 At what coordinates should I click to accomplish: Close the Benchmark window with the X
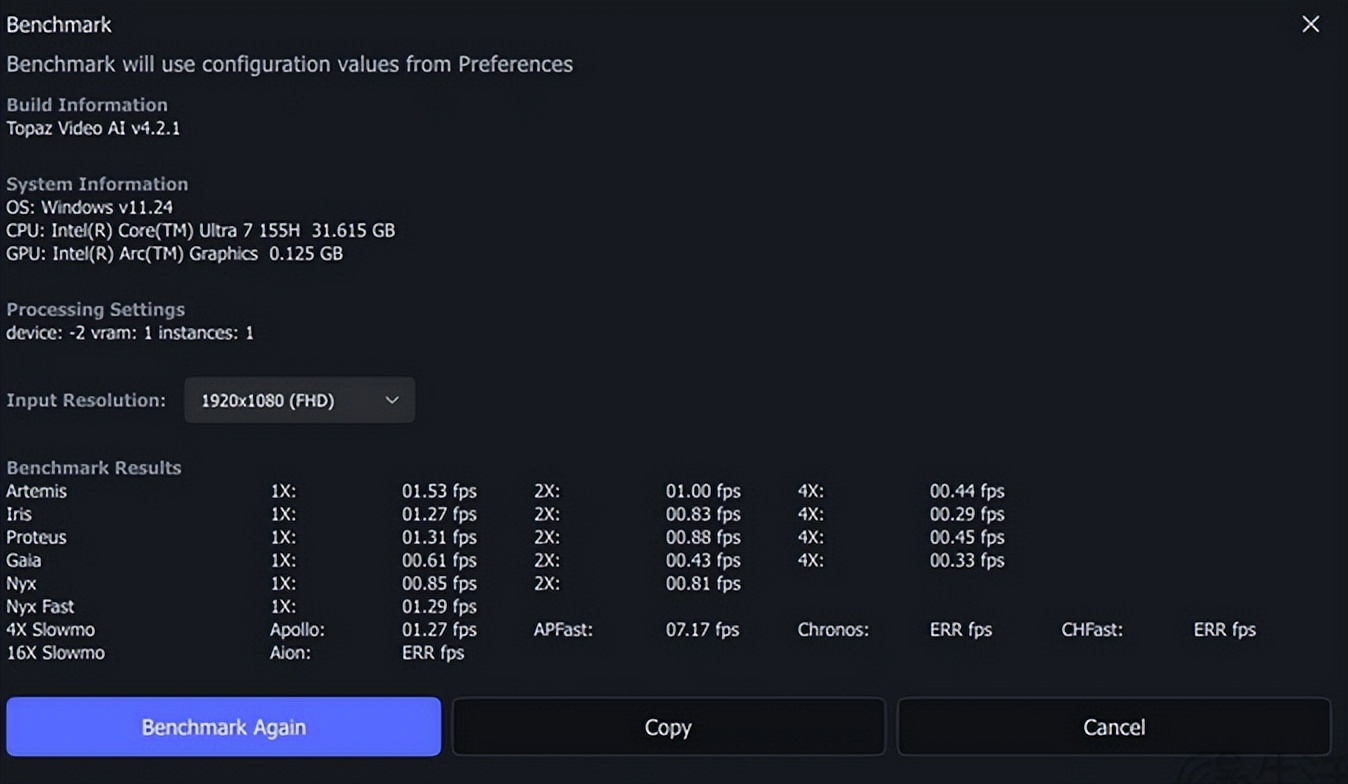[x=1310, y=25]
